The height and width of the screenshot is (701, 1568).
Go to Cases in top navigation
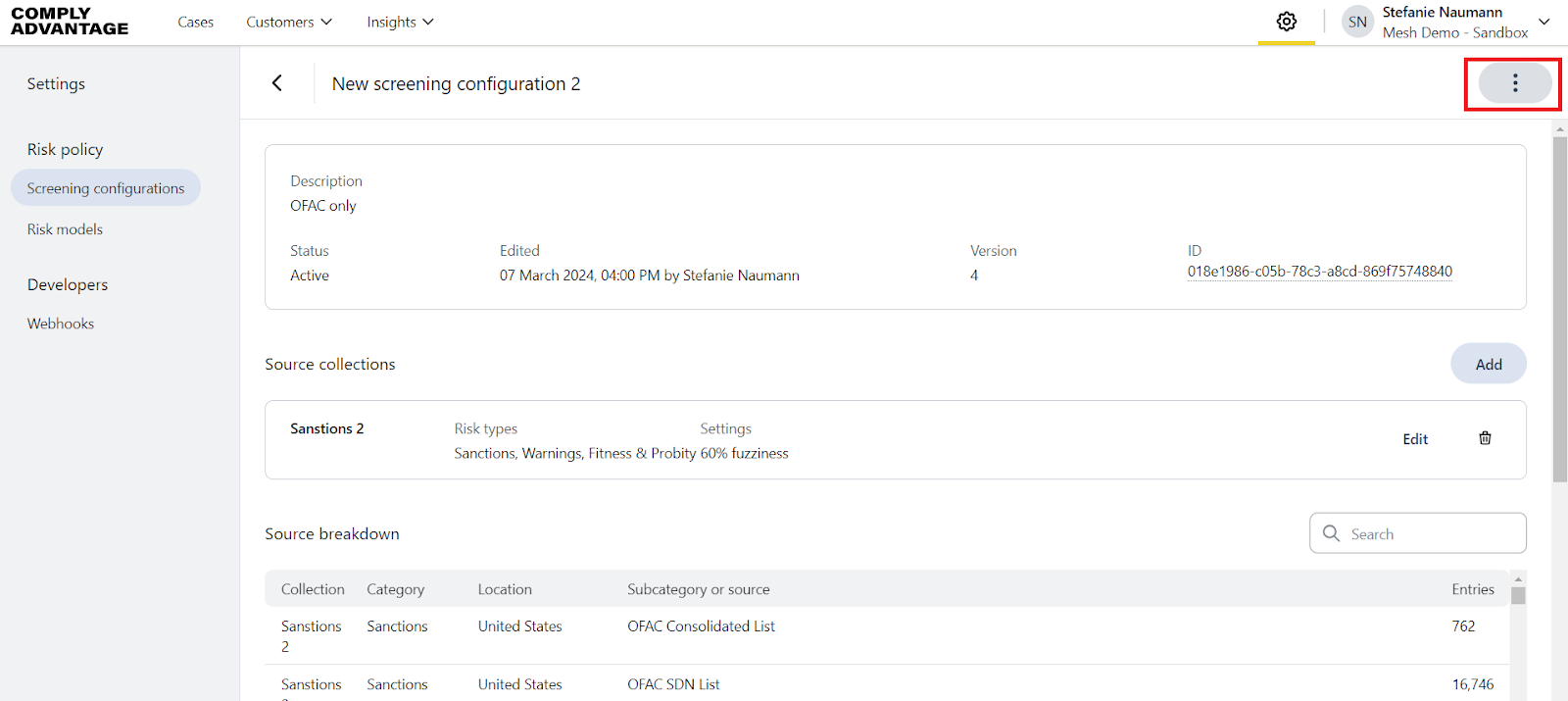click(x=195, y=22)
